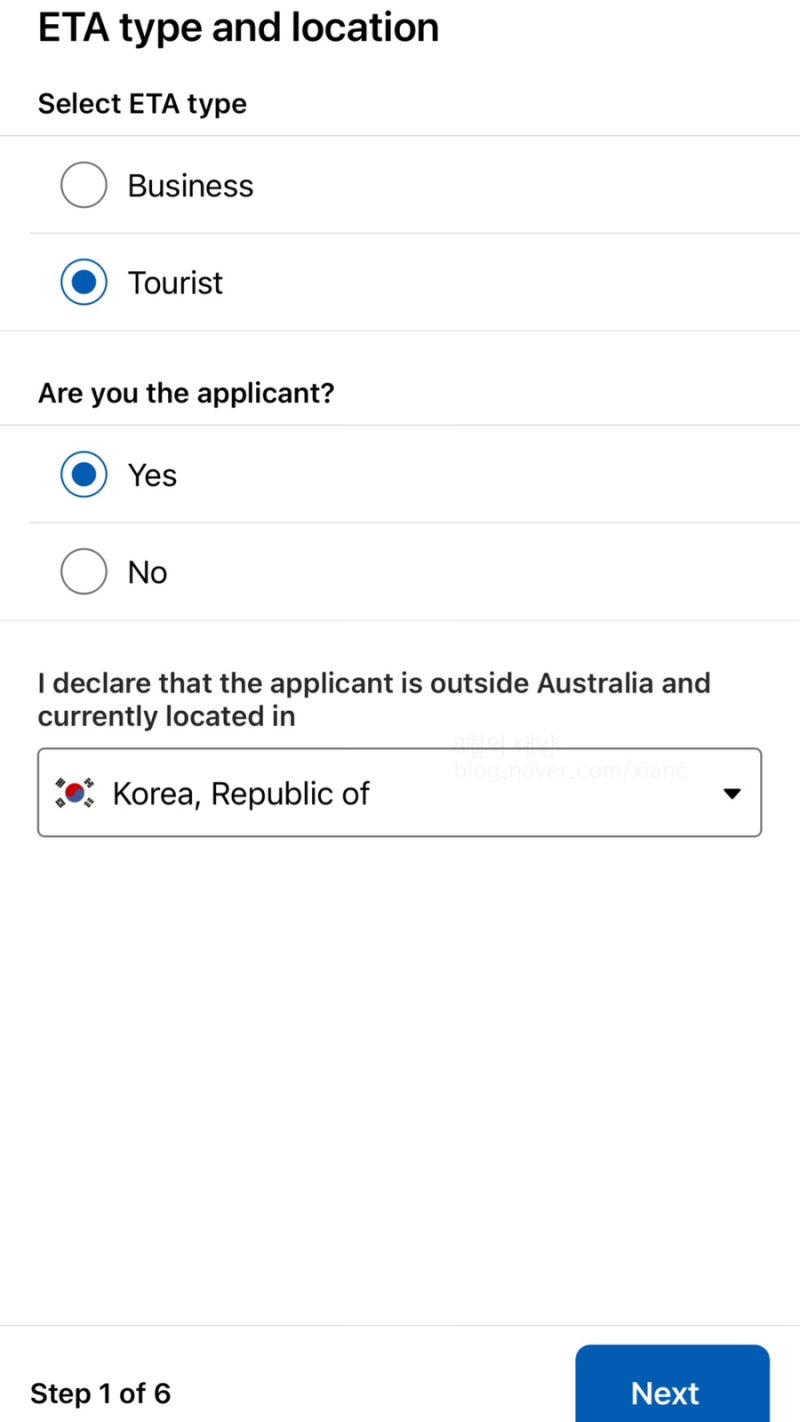800x1422 pixels.
Task: Choose Yes for 'Are you the applicant?'
Action: [84, 474]
